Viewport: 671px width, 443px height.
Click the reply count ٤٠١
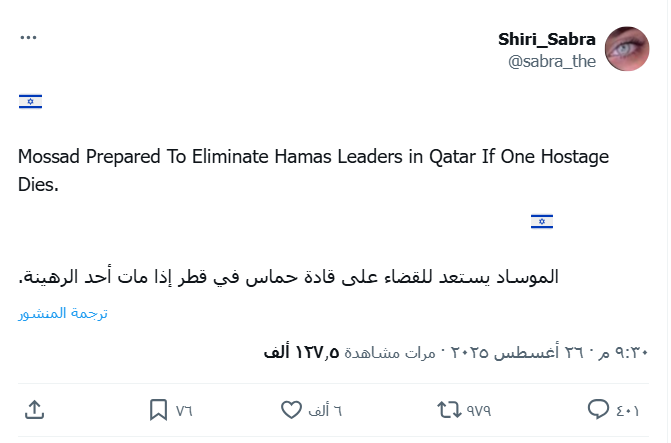[627, 410]
